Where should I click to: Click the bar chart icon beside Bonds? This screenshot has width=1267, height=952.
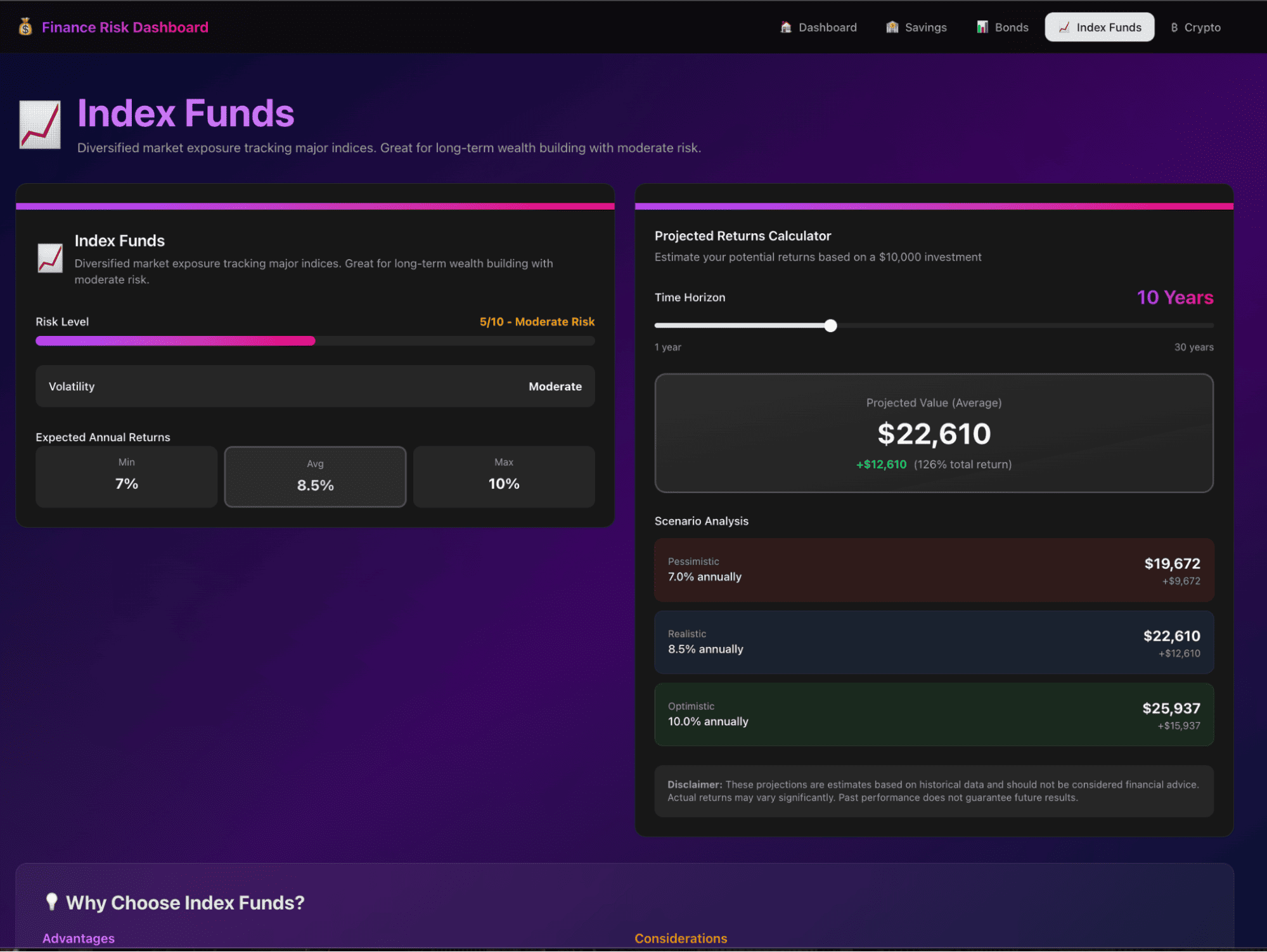[x=982, y=27]
